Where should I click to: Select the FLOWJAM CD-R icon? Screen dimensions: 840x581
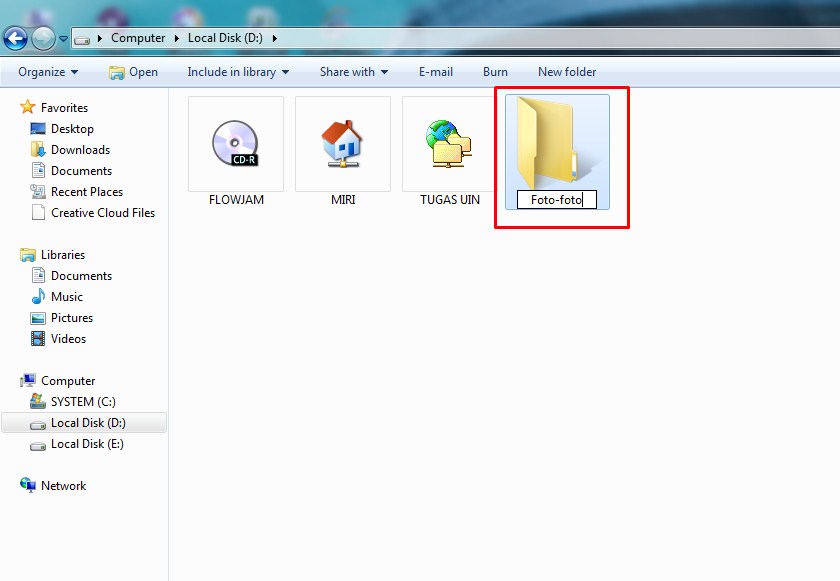click(236, 144)
